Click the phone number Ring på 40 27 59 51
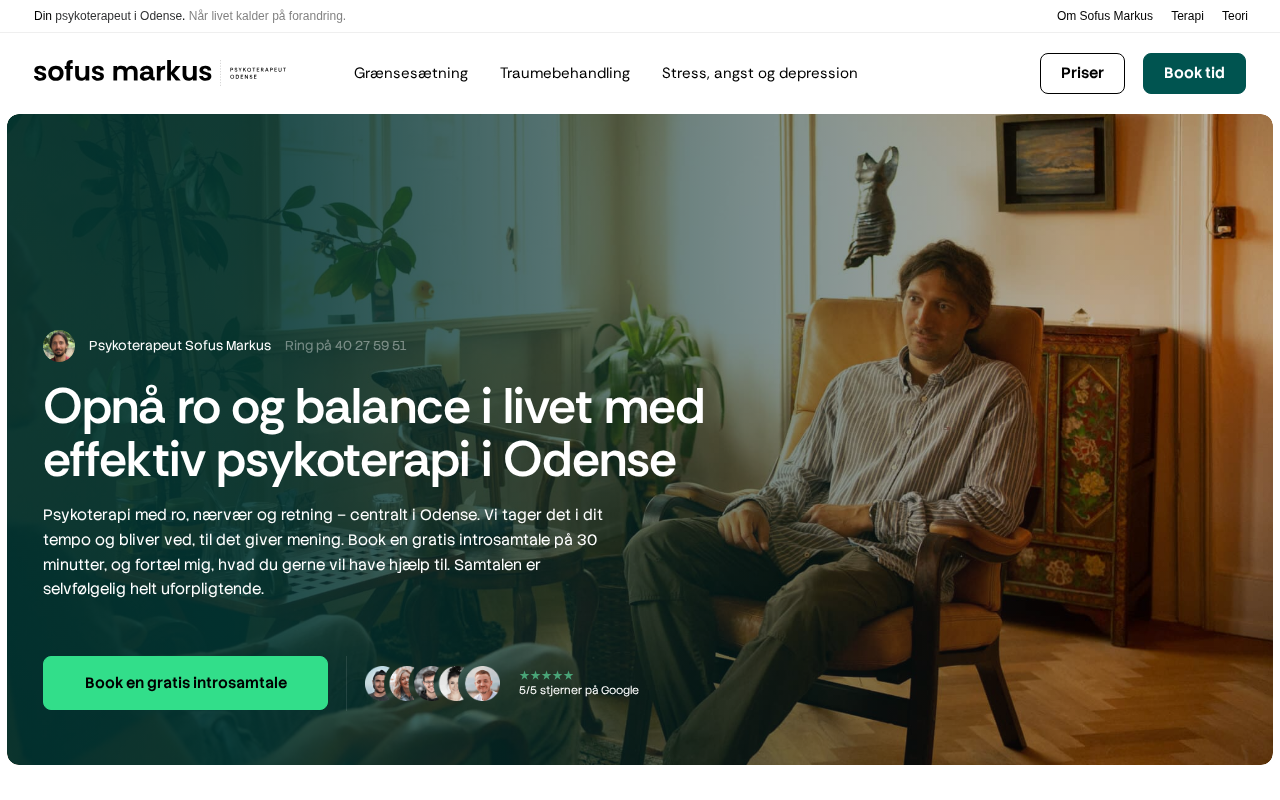 pyautogui.click(x=346, y=346)
